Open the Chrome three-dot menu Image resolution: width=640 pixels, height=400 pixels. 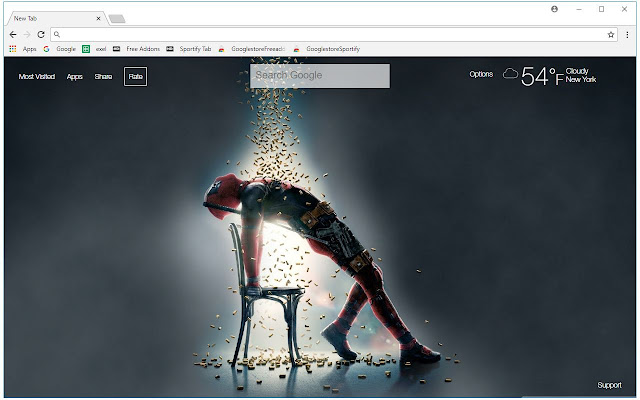point(627,35)
